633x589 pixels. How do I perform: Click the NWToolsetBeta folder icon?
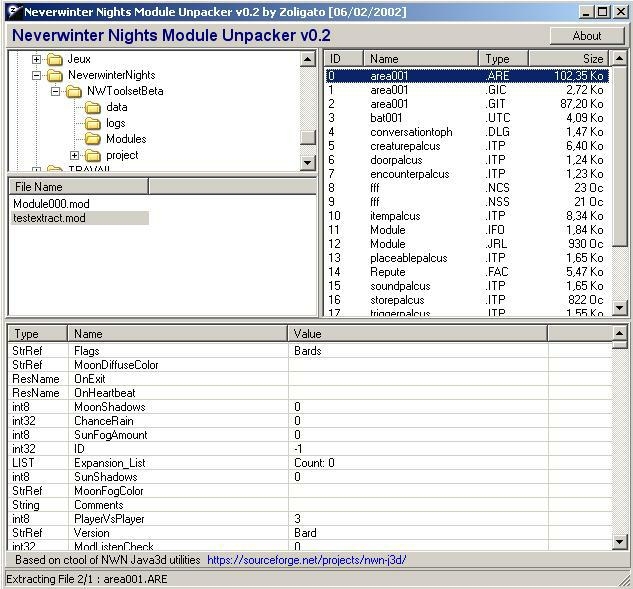click(74, 91)
